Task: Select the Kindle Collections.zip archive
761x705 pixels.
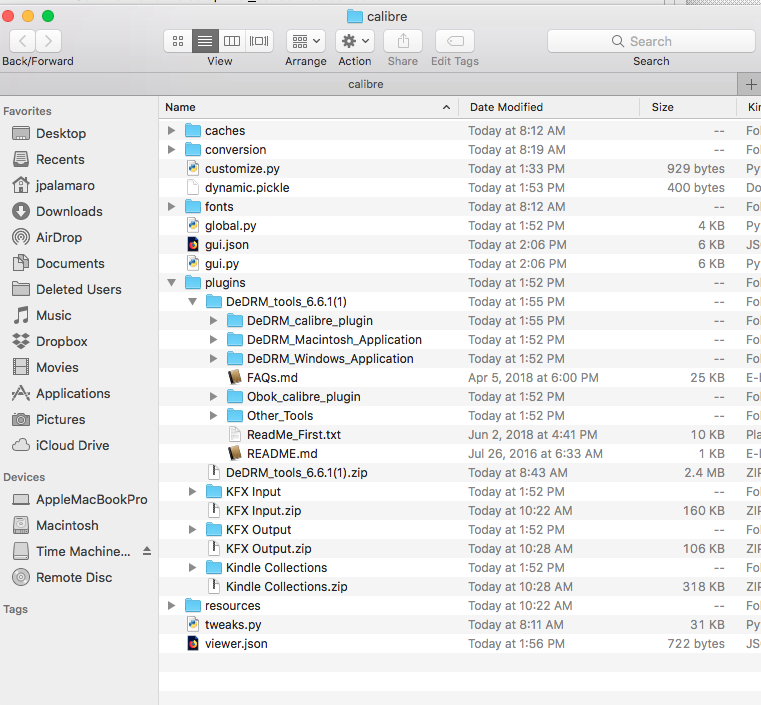Action: [287, 587]
